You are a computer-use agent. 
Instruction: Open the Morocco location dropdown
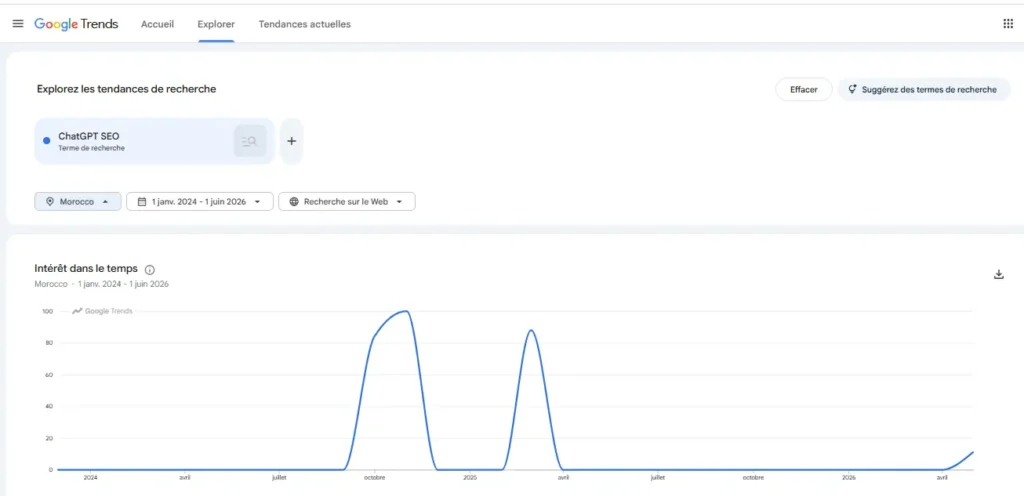[x=78, y=202]
